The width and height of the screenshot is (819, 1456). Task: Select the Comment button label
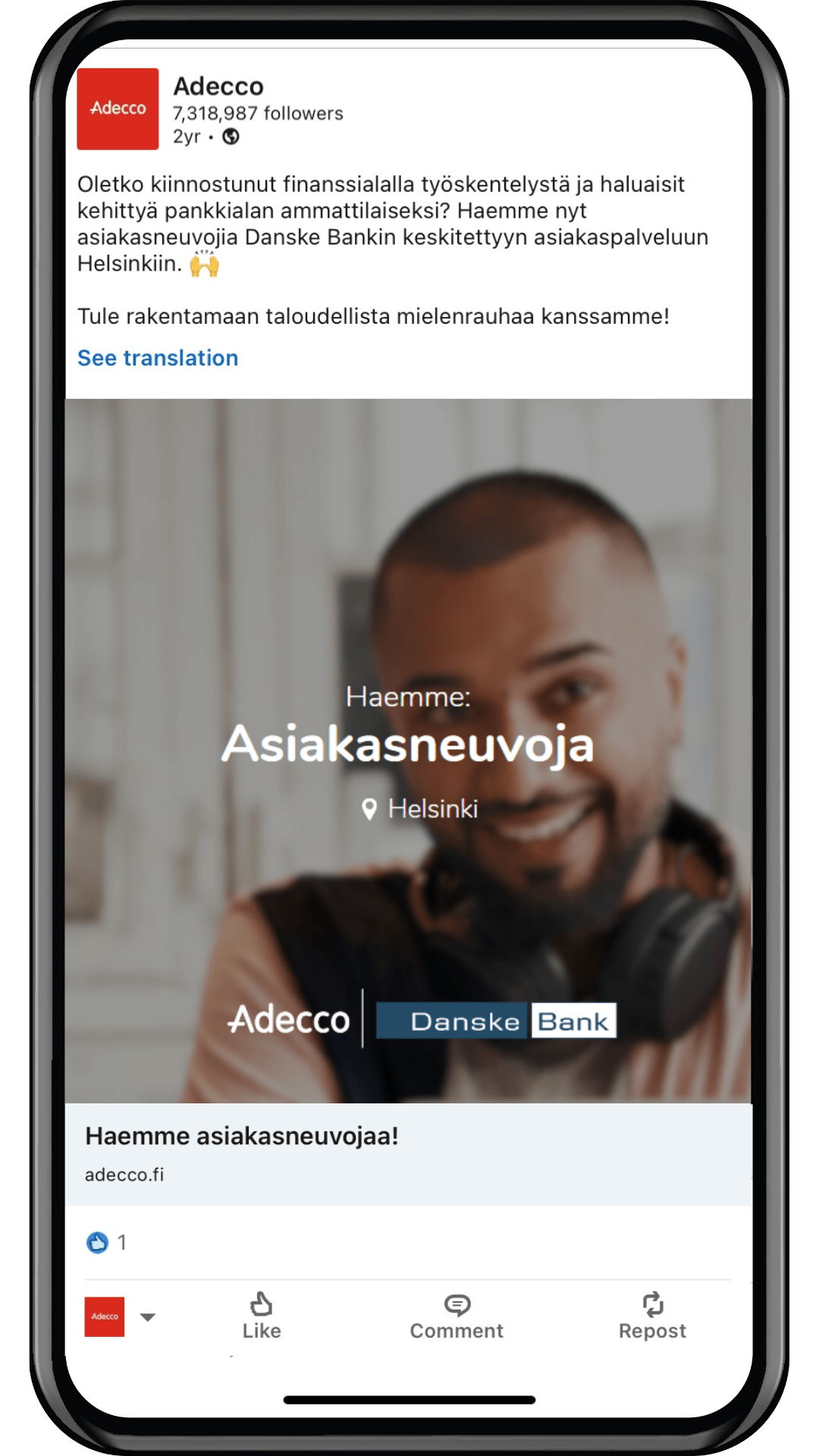pyautogui.click(x=457, y=1331)
